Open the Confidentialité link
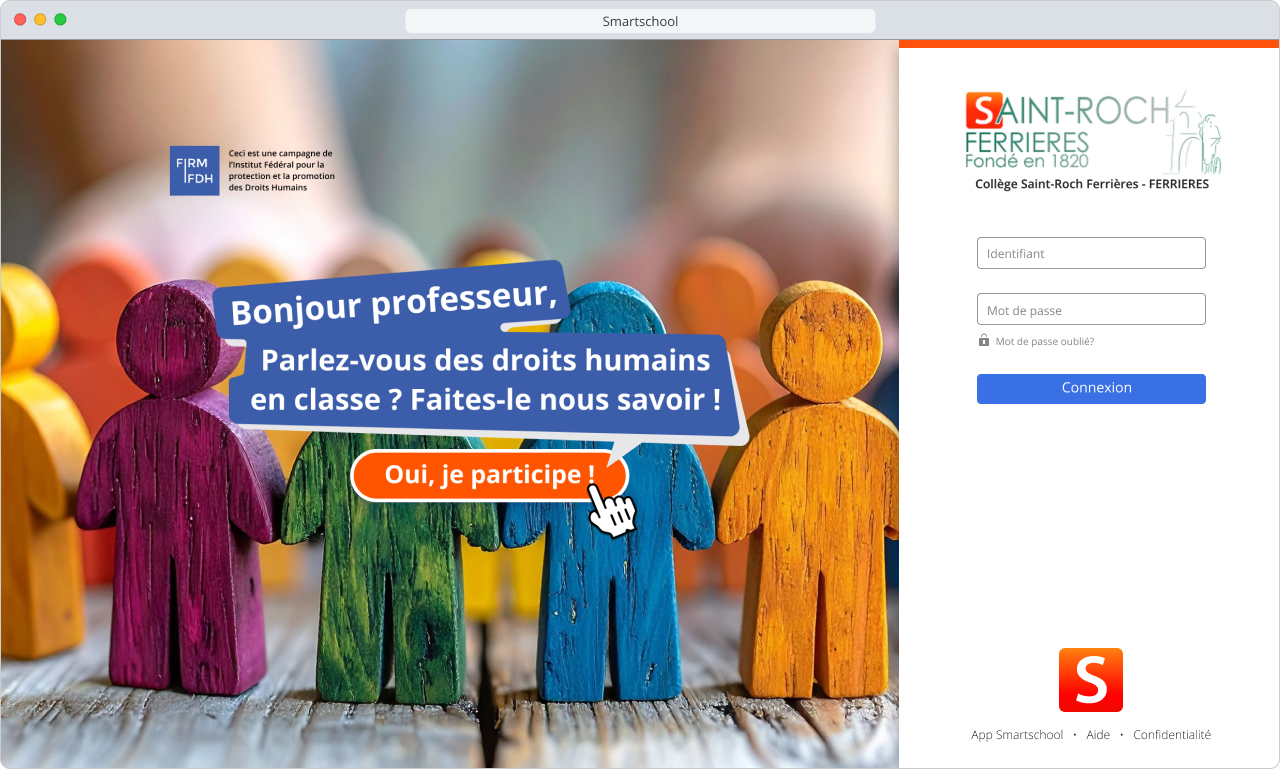 point(1172,735)
